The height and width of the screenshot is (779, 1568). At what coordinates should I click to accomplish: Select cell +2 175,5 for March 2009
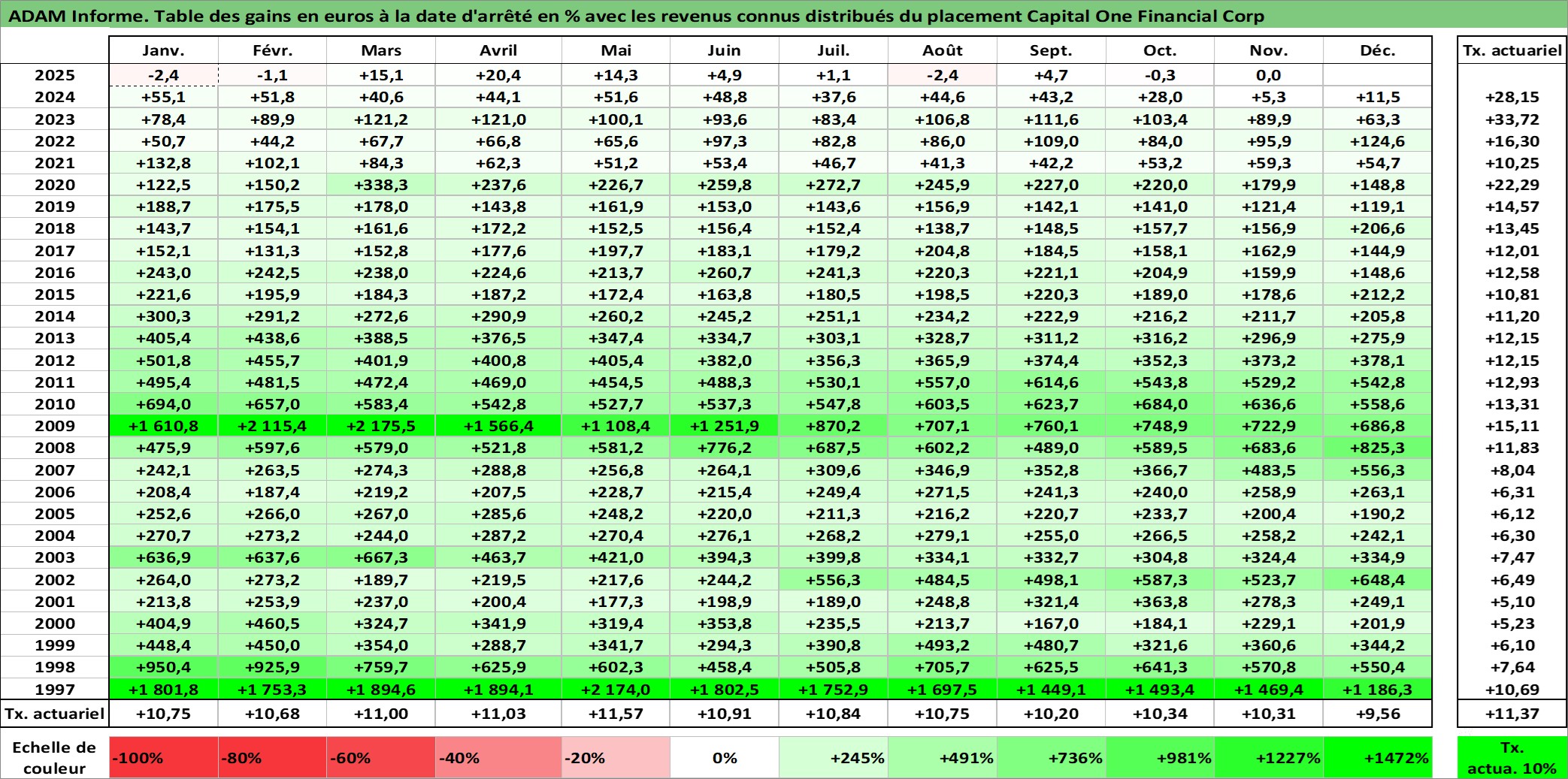click(381, 426)
